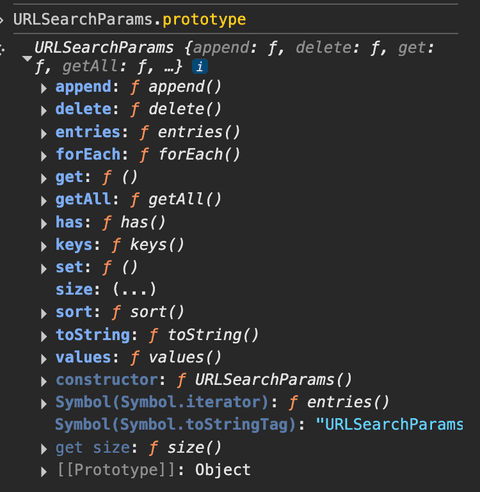The width and height of the screenshot is (480, 492).
Task: Expand the forEach property triangle
Action: point(44,156)
